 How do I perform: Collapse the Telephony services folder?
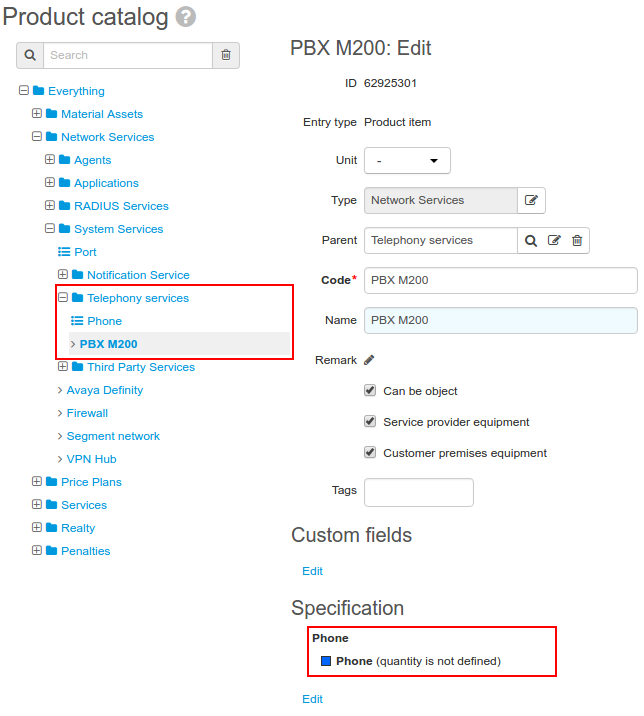click(x=63, y=297)
